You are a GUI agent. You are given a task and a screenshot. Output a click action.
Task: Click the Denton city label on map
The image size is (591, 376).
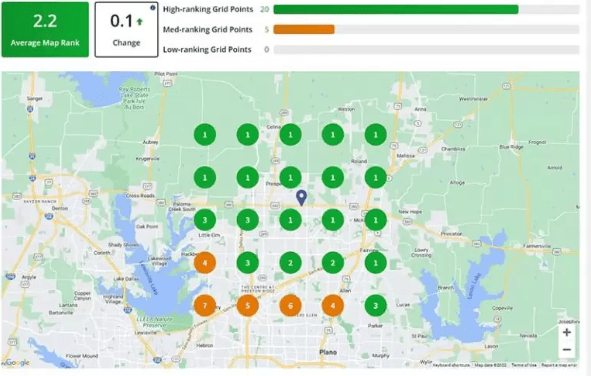60,208
